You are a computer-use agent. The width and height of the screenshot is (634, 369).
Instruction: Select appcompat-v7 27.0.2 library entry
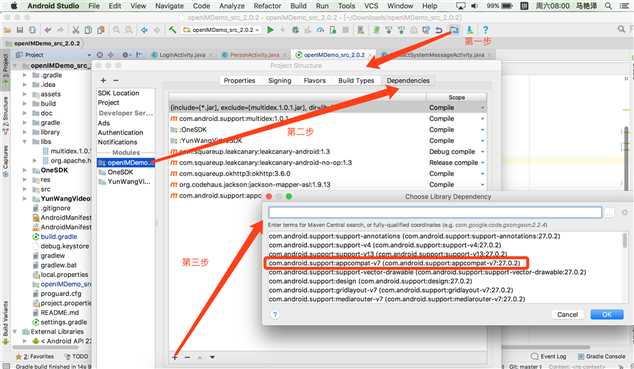coord(395,263)
